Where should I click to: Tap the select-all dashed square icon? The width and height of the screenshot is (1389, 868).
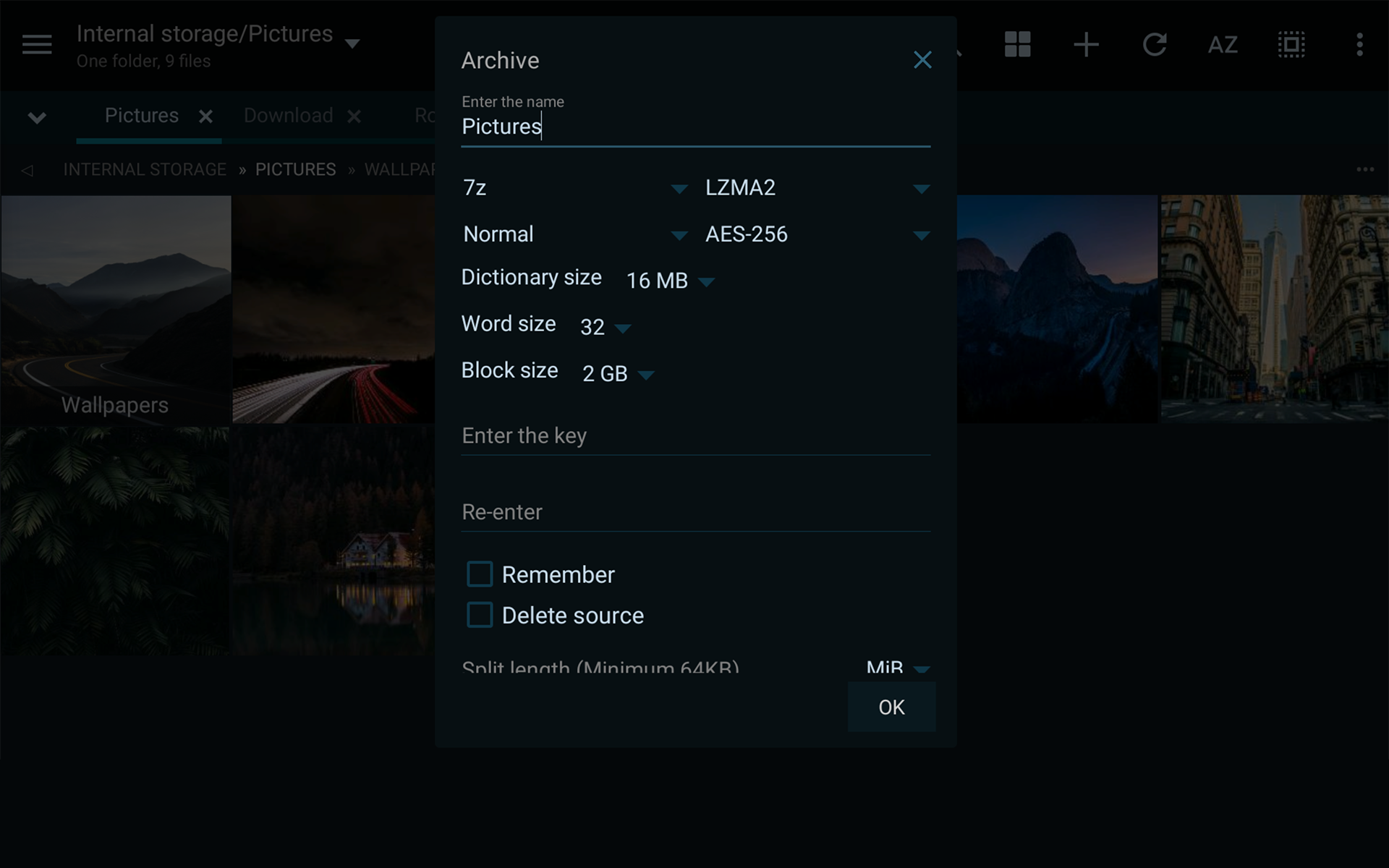[1291, 45]
